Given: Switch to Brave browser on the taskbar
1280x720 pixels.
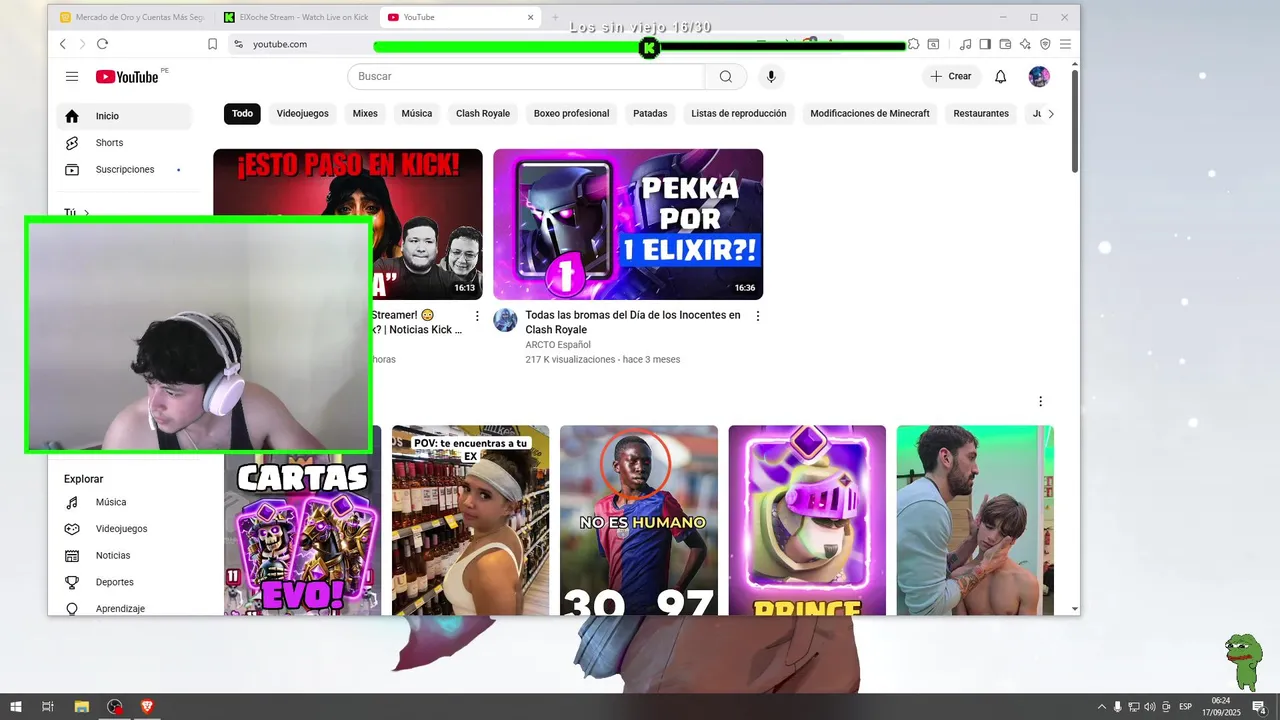Looking at the screenshot, I should tap(147, 707).
